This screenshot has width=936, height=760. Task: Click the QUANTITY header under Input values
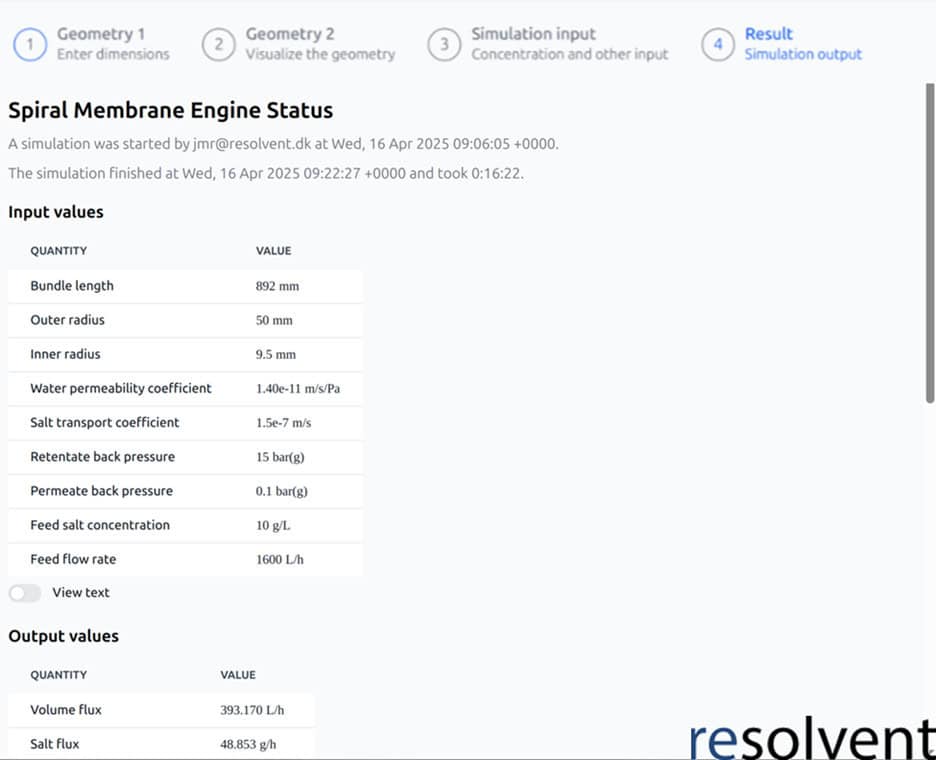pyautogui.click(x=58, y=251)
